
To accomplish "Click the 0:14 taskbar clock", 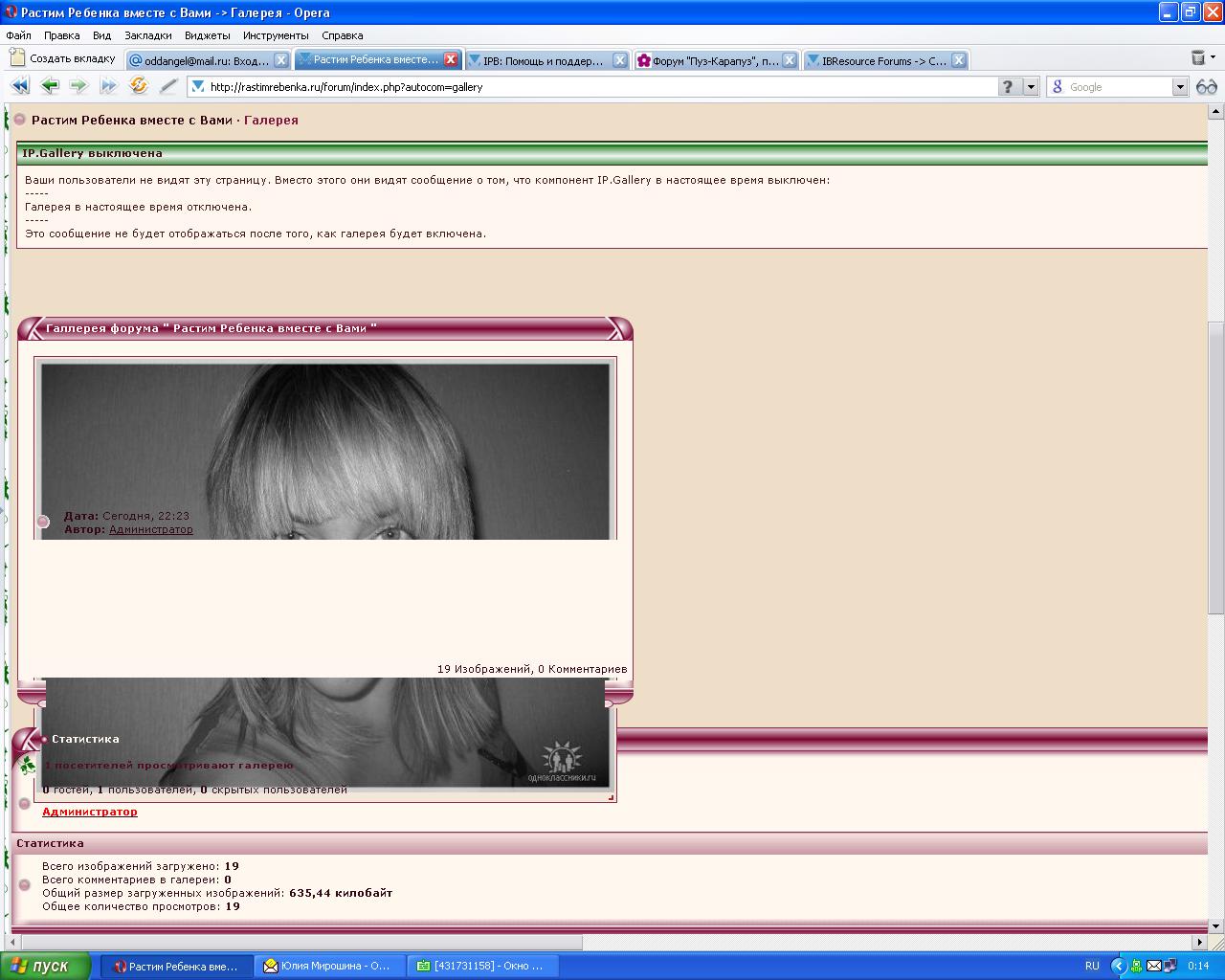I will pos(1198,966).
